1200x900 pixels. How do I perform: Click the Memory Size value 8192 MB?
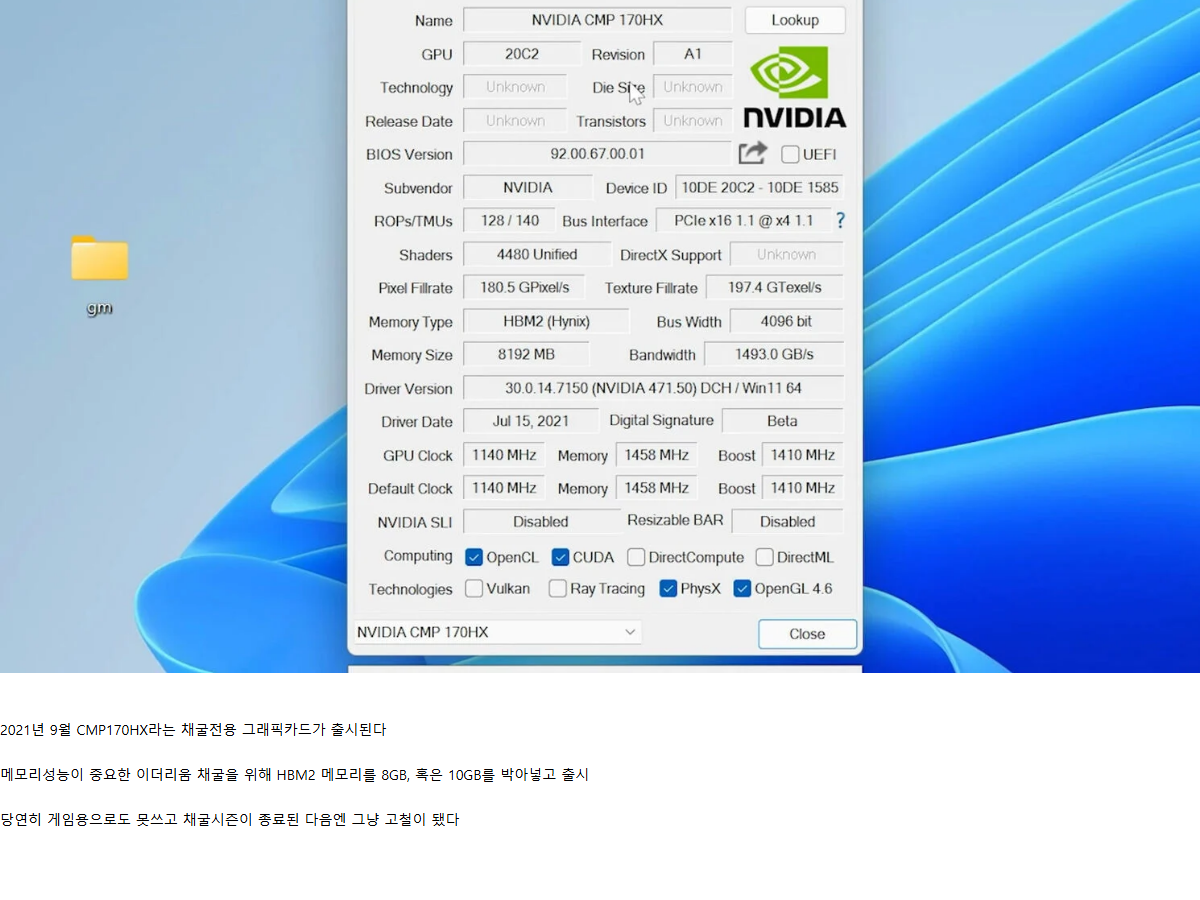click(x=526, y=354)
